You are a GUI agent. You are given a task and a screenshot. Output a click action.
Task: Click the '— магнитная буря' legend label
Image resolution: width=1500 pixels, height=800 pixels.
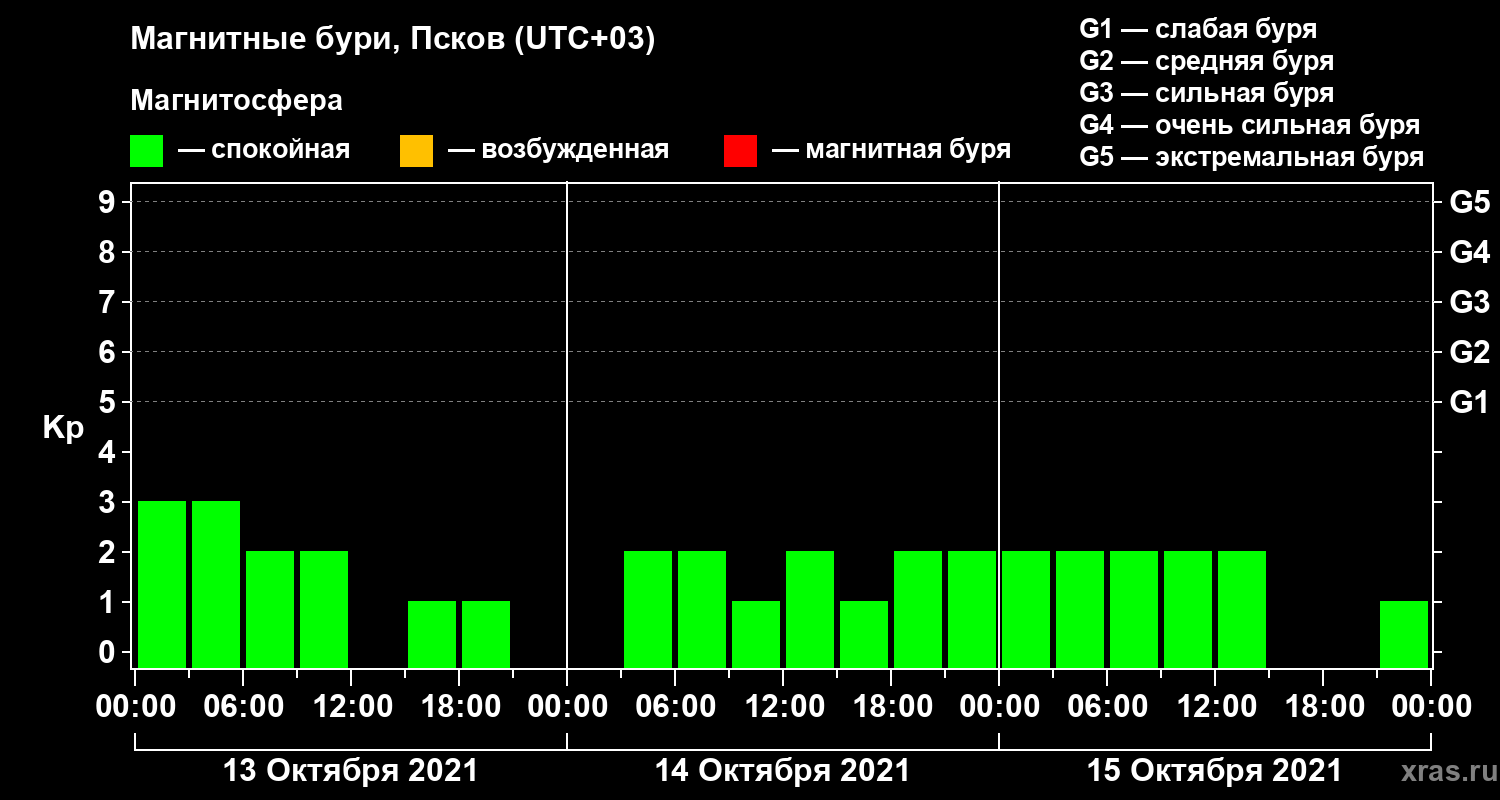point(892,151)
